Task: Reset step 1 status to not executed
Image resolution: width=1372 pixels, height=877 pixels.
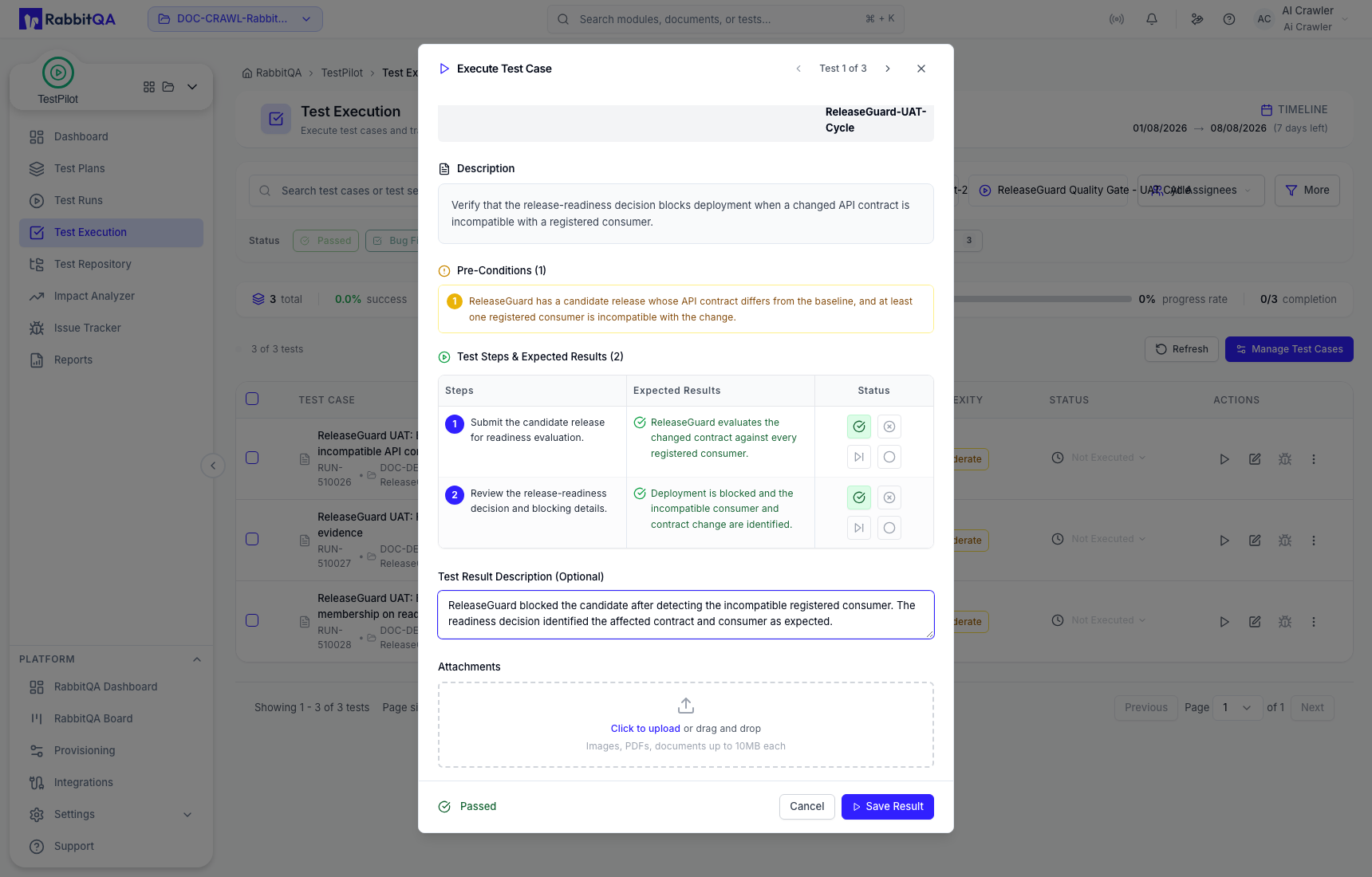Action: (889, 457)
